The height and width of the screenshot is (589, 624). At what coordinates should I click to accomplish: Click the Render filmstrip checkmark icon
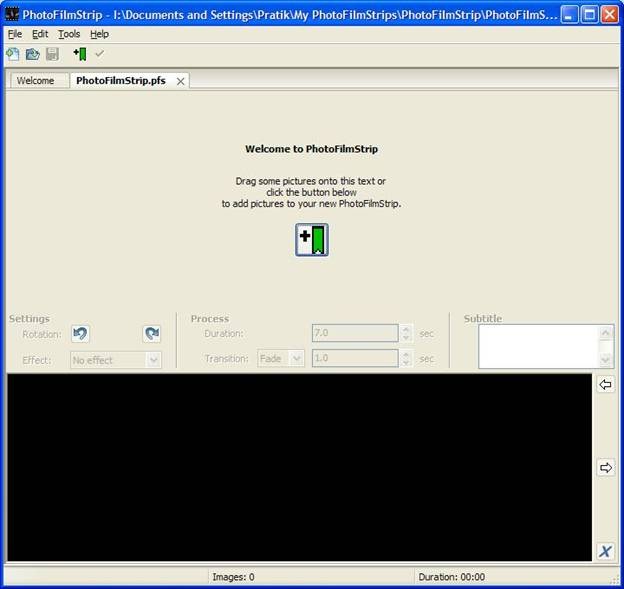(x=99, y=53)
